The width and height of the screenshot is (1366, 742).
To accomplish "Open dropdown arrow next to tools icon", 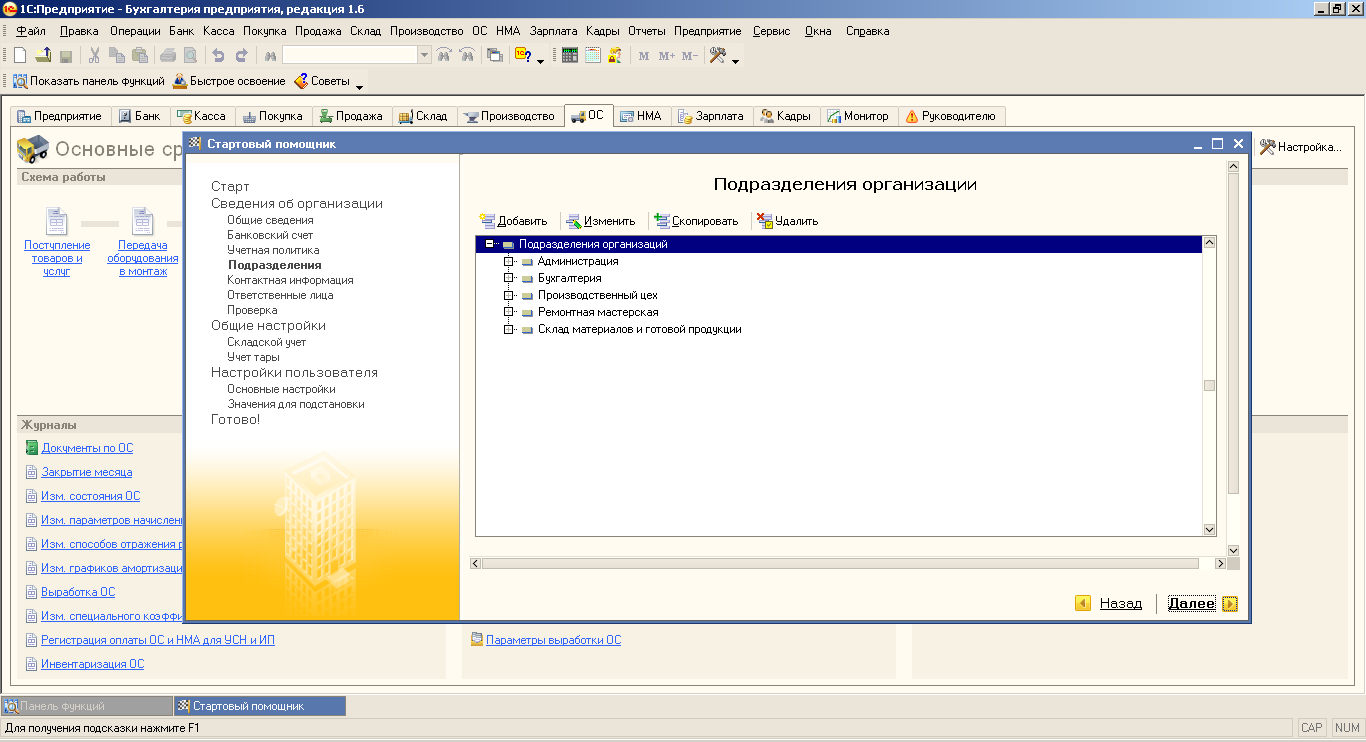I will (735, 60).
